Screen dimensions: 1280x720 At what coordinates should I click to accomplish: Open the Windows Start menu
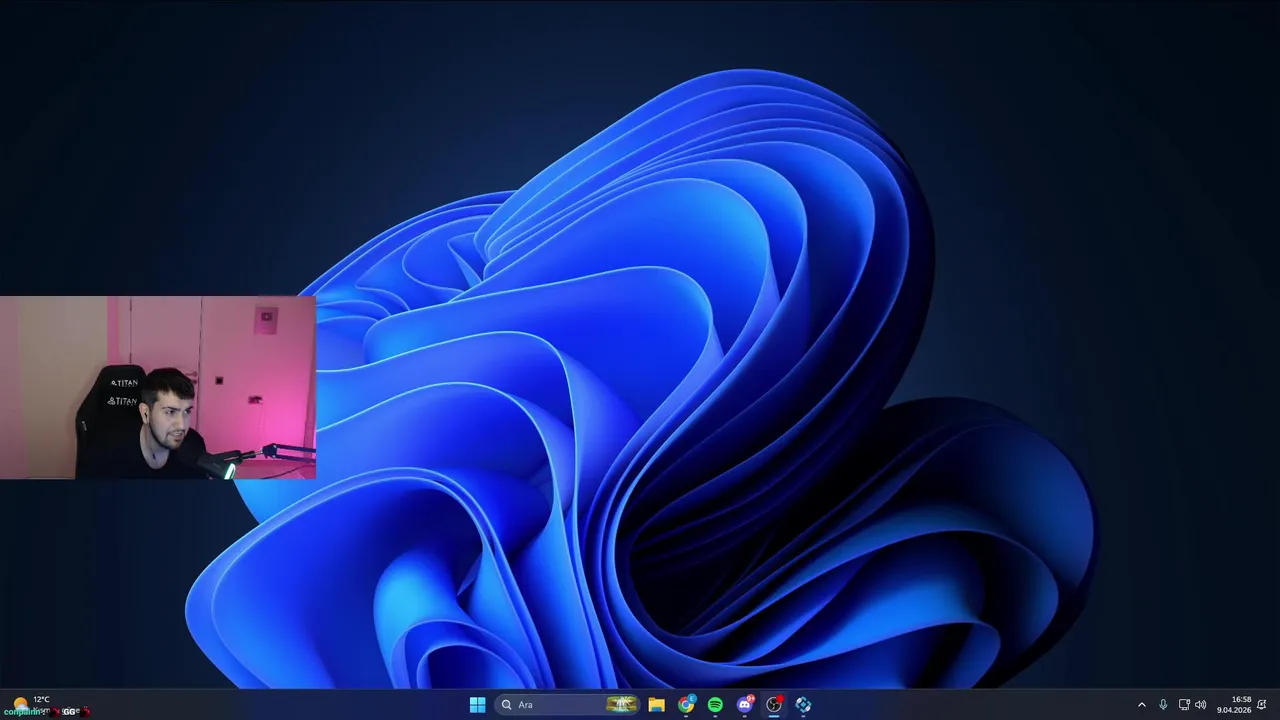pyautogui.click(x=477, y=705)
